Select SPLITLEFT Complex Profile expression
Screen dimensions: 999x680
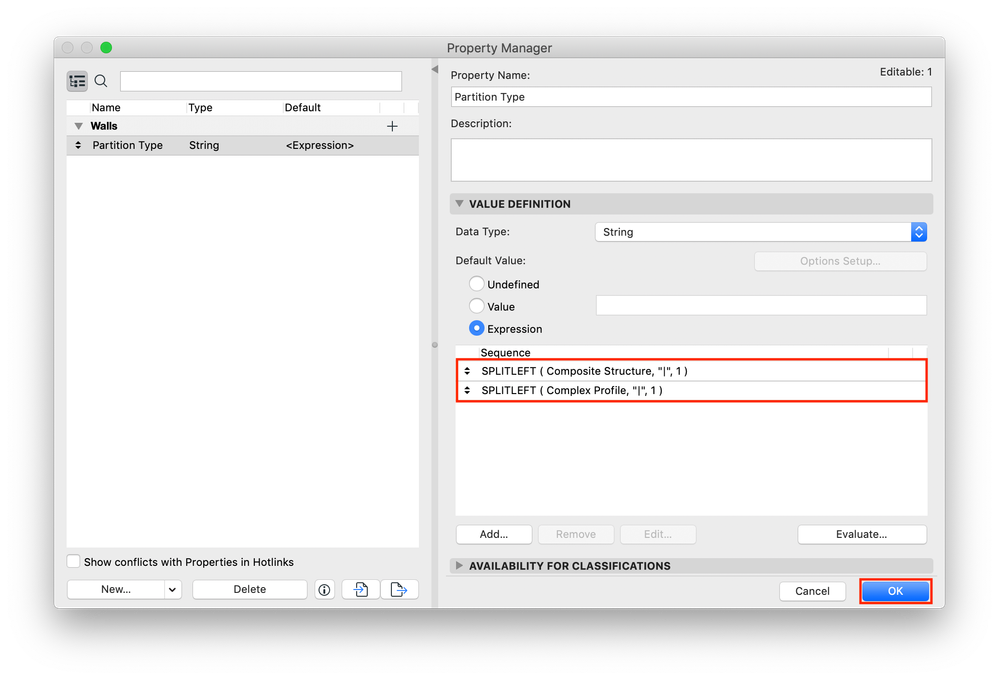(x=691, y=390)
